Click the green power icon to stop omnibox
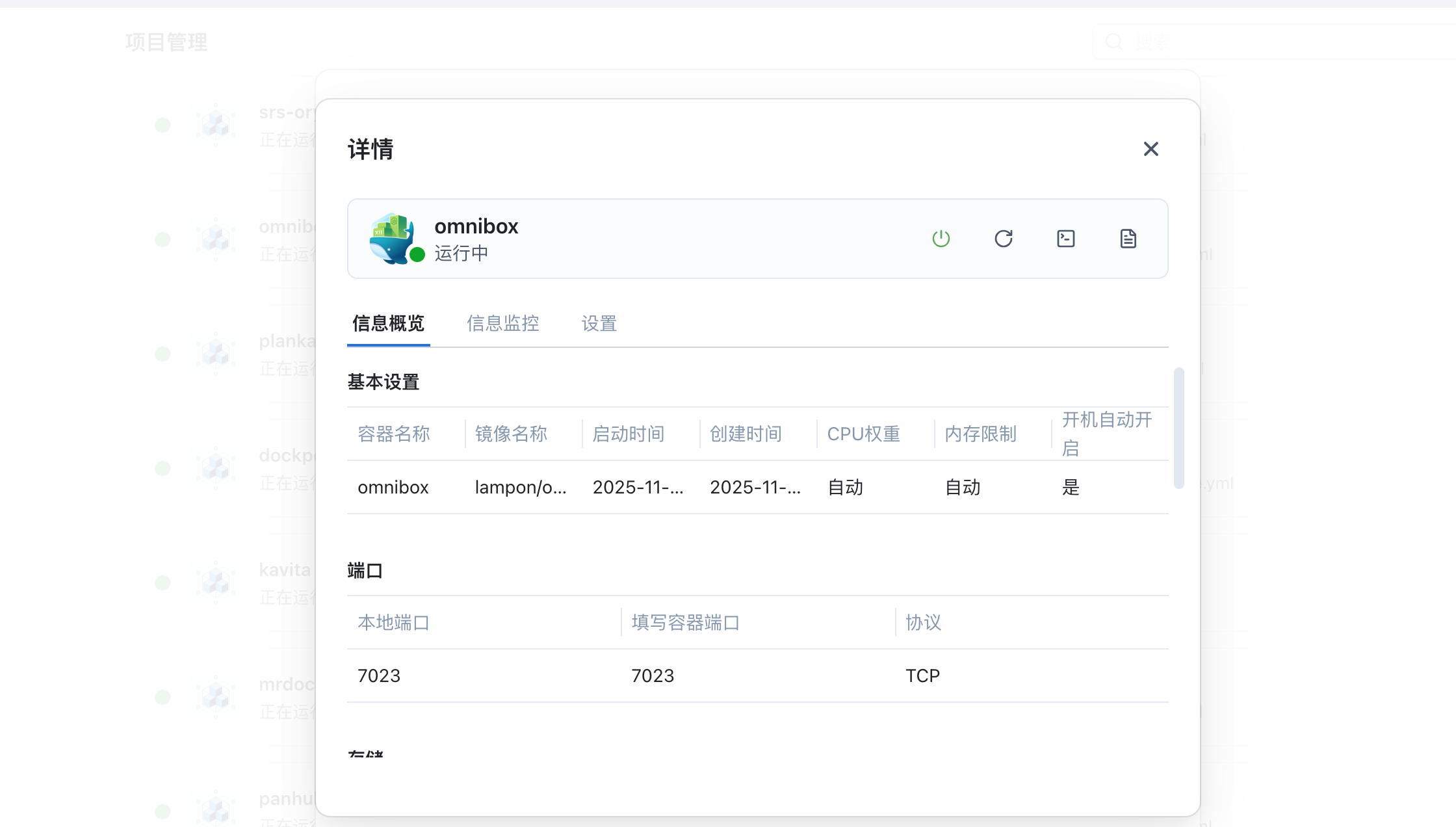1456x827 pixels. pyautogui.click(x=941, y=239)
